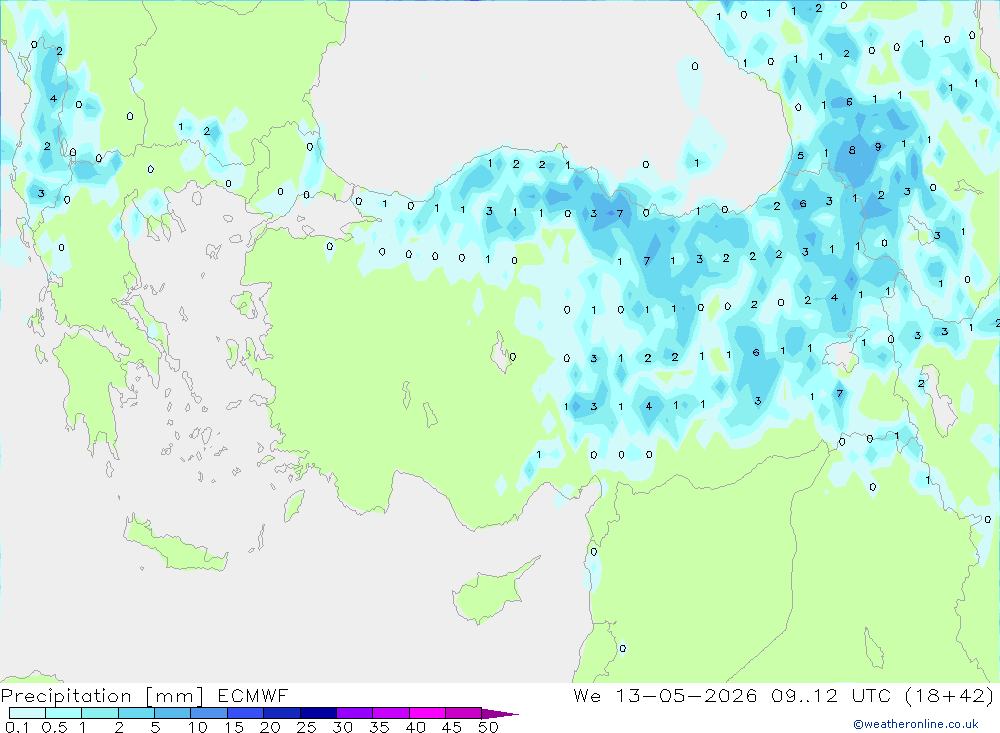Click the 2–5 mm legend color box
Screen dimensions: 1000x733
click(x=136, y=713)
